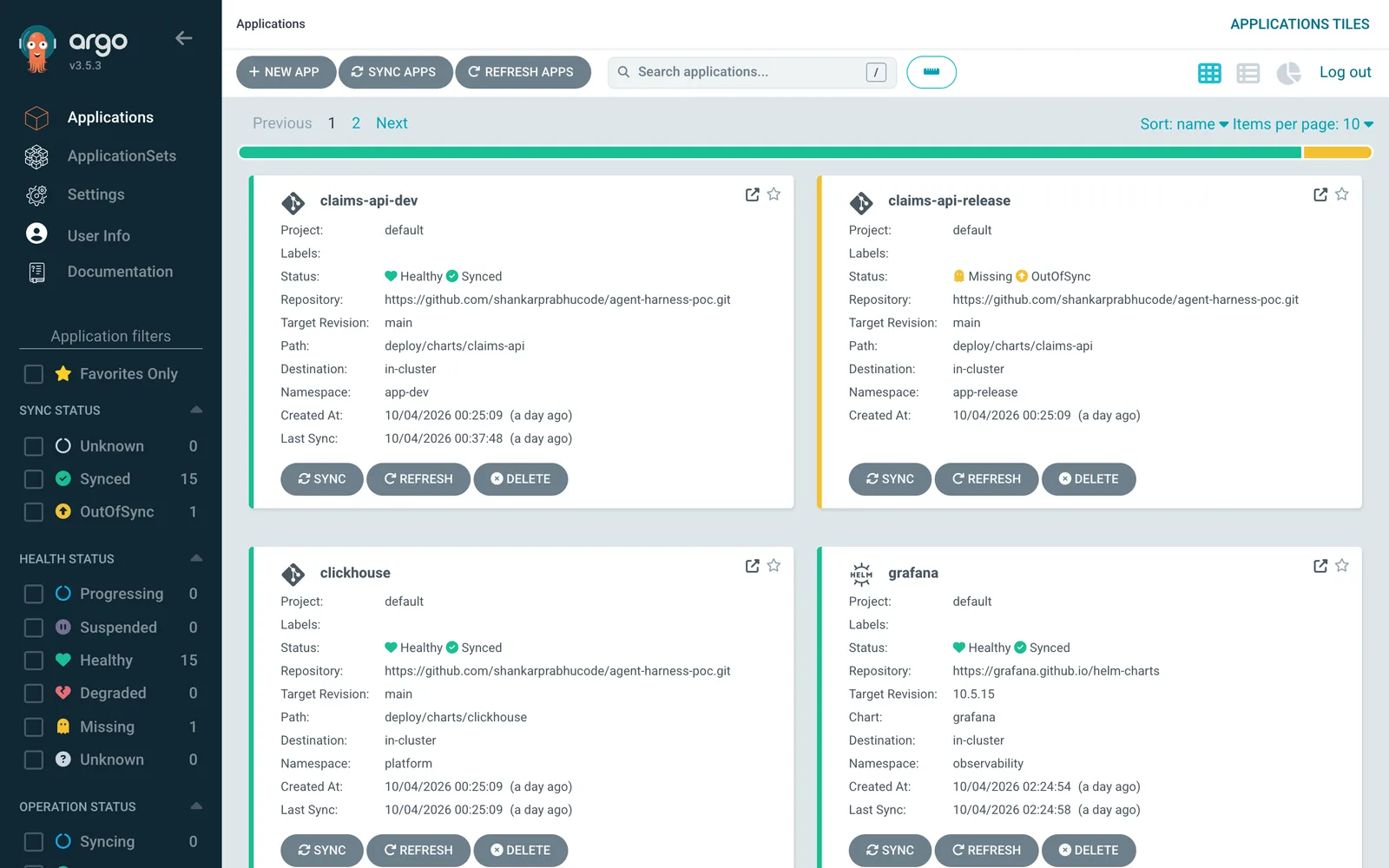Star the claims-api-release application
Screen dimensions: 1389x868
[x=1342, y=194]
